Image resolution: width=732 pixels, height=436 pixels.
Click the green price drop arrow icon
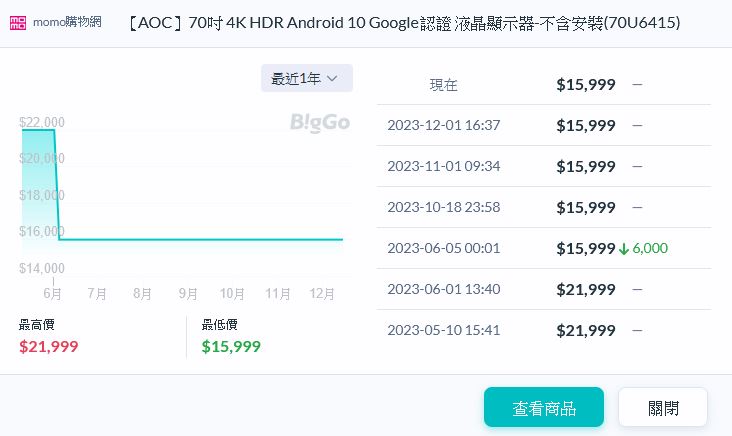click(624, 248)
